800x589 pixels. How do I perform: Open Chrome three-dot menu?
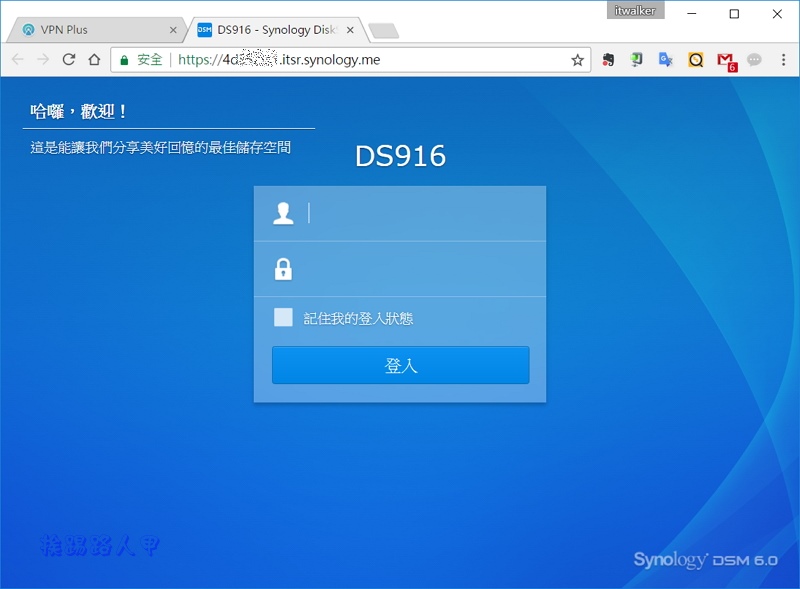pyautogui.click(x=783, y=60)
